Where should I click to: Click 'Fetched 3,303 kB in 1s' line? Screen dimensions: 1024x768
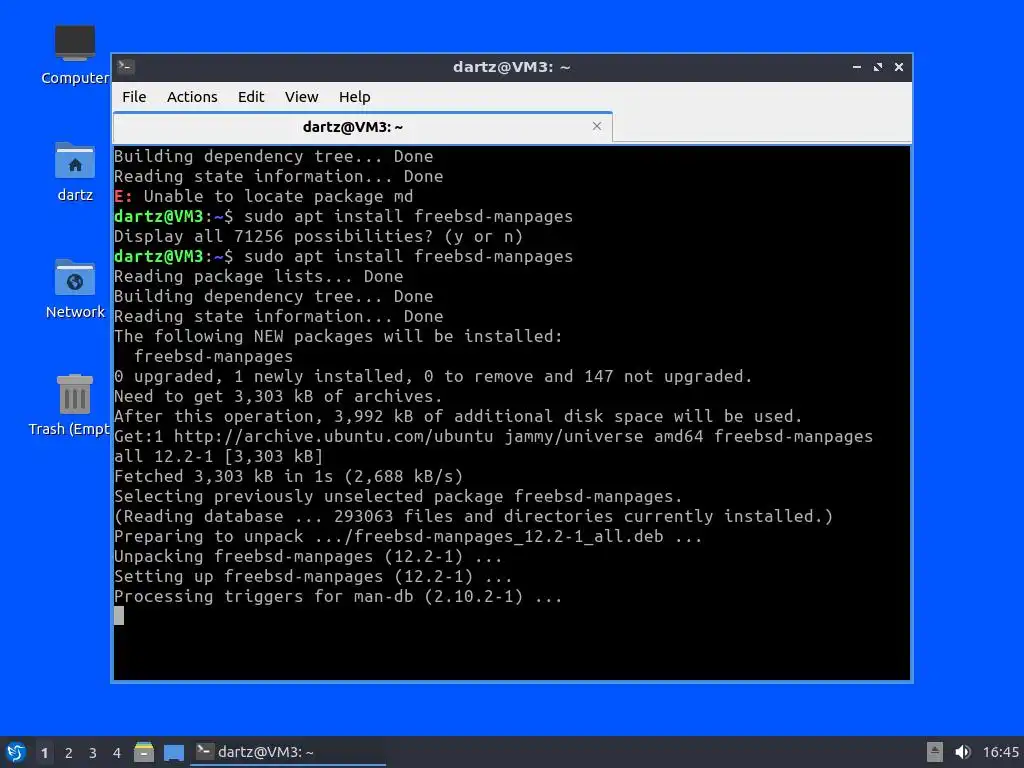coord(289,476)
